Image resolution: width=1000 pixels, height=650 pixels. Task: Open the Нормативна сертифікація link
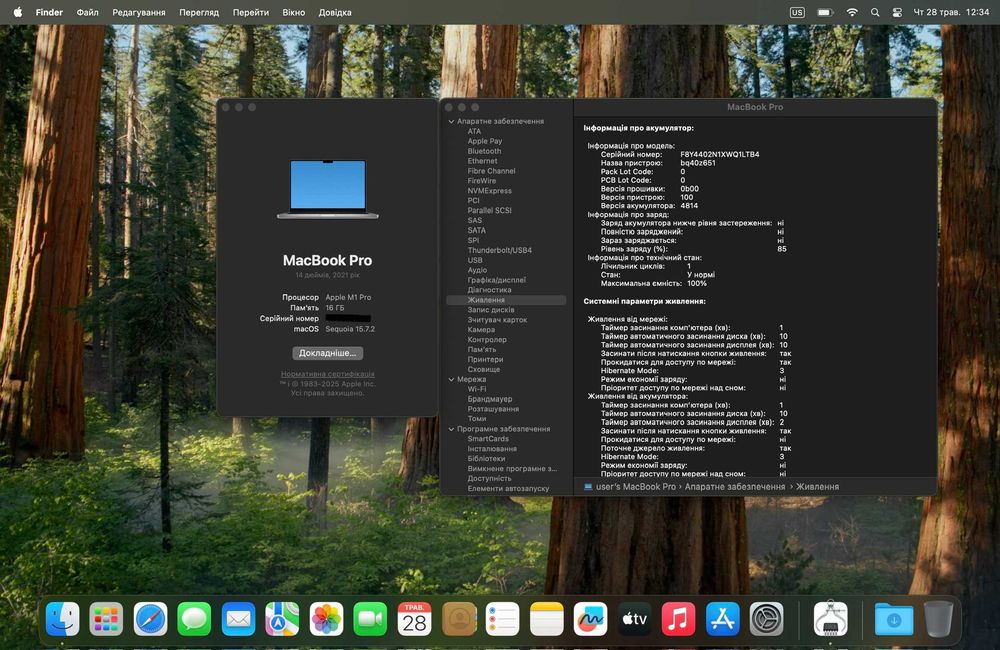[328, 374]
